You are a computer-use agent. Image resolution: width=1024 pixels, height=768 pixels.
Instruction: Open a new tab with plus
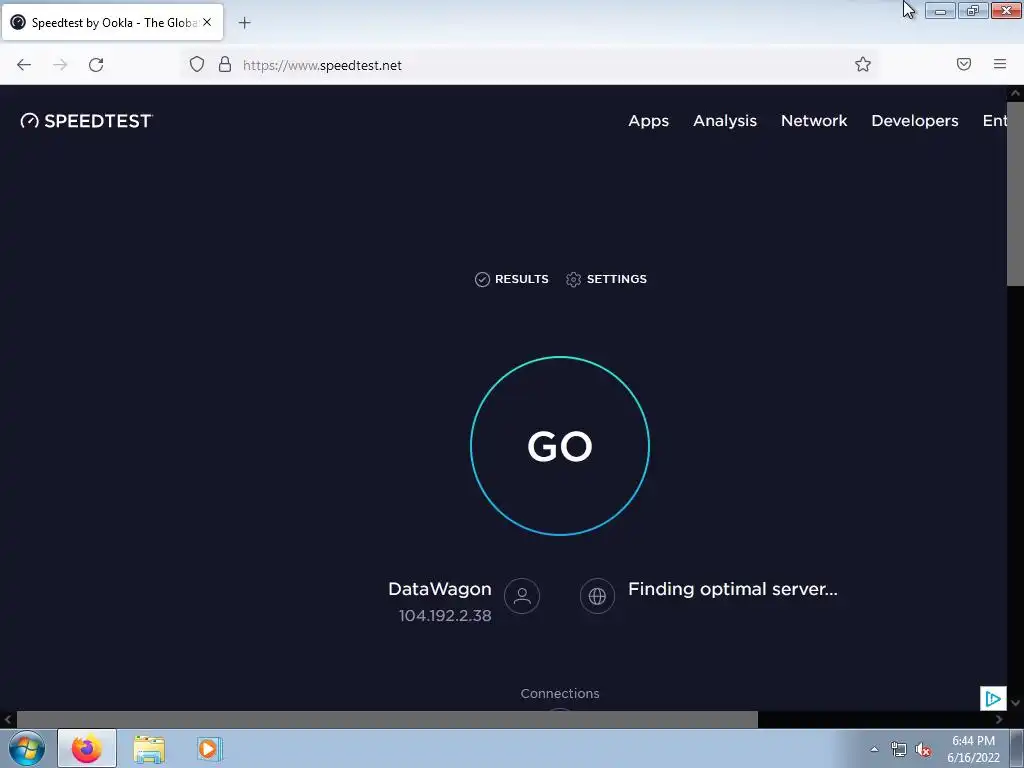[244, 23]
